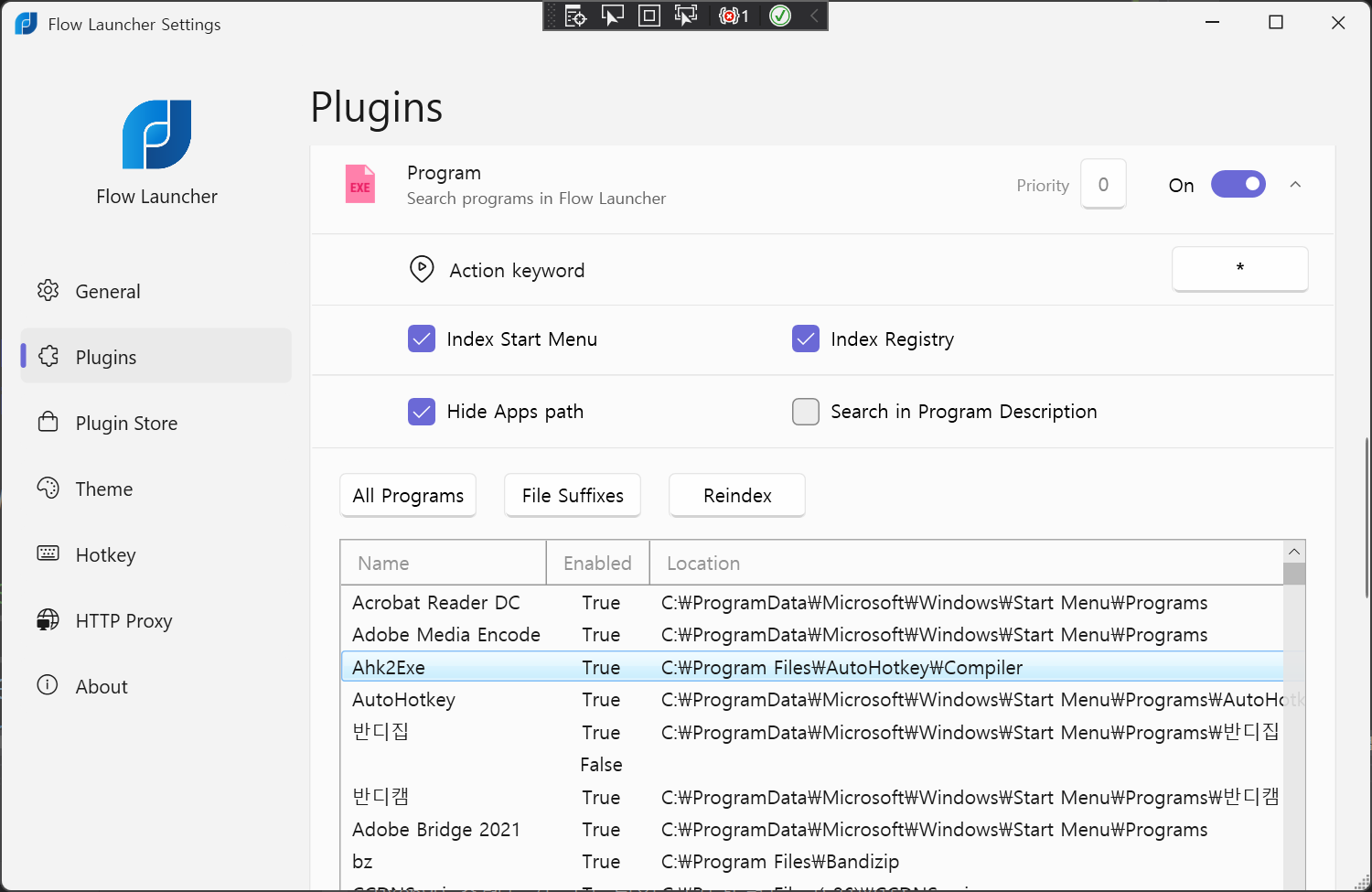Click the debug toolbar drag handle grip
Viewport: 1372px width, 892px height.
552,16
